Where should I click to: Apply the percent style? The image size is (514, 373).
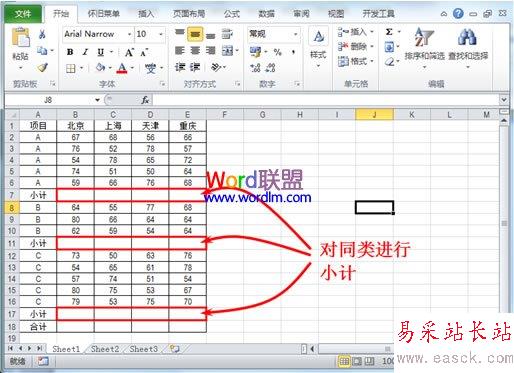coord(277,52)
